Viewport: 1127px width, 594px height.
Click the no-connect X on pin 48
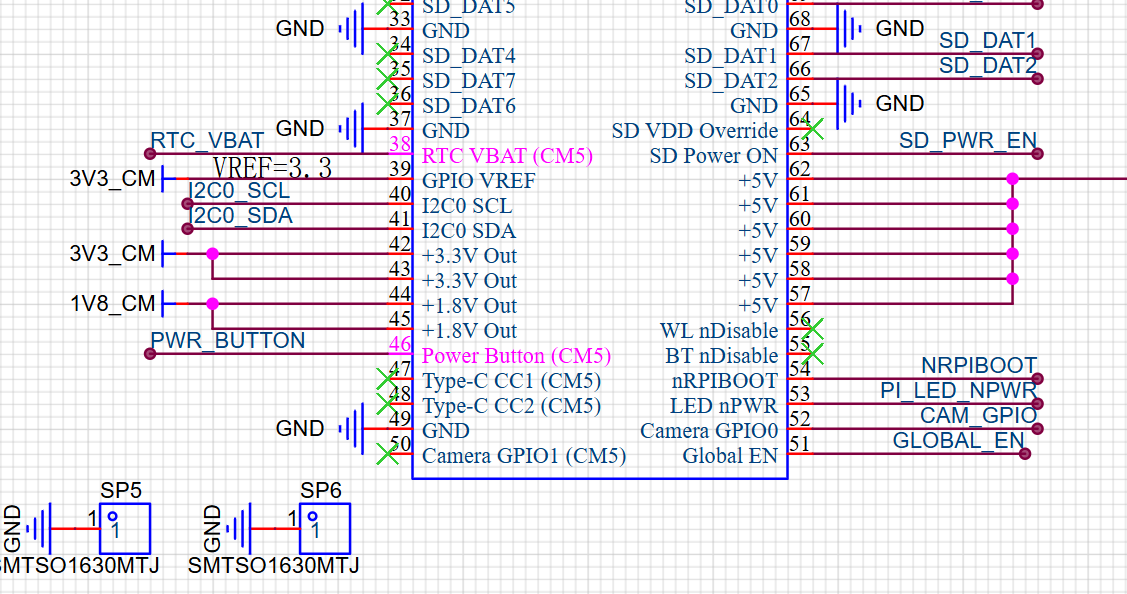coord(387,404)
